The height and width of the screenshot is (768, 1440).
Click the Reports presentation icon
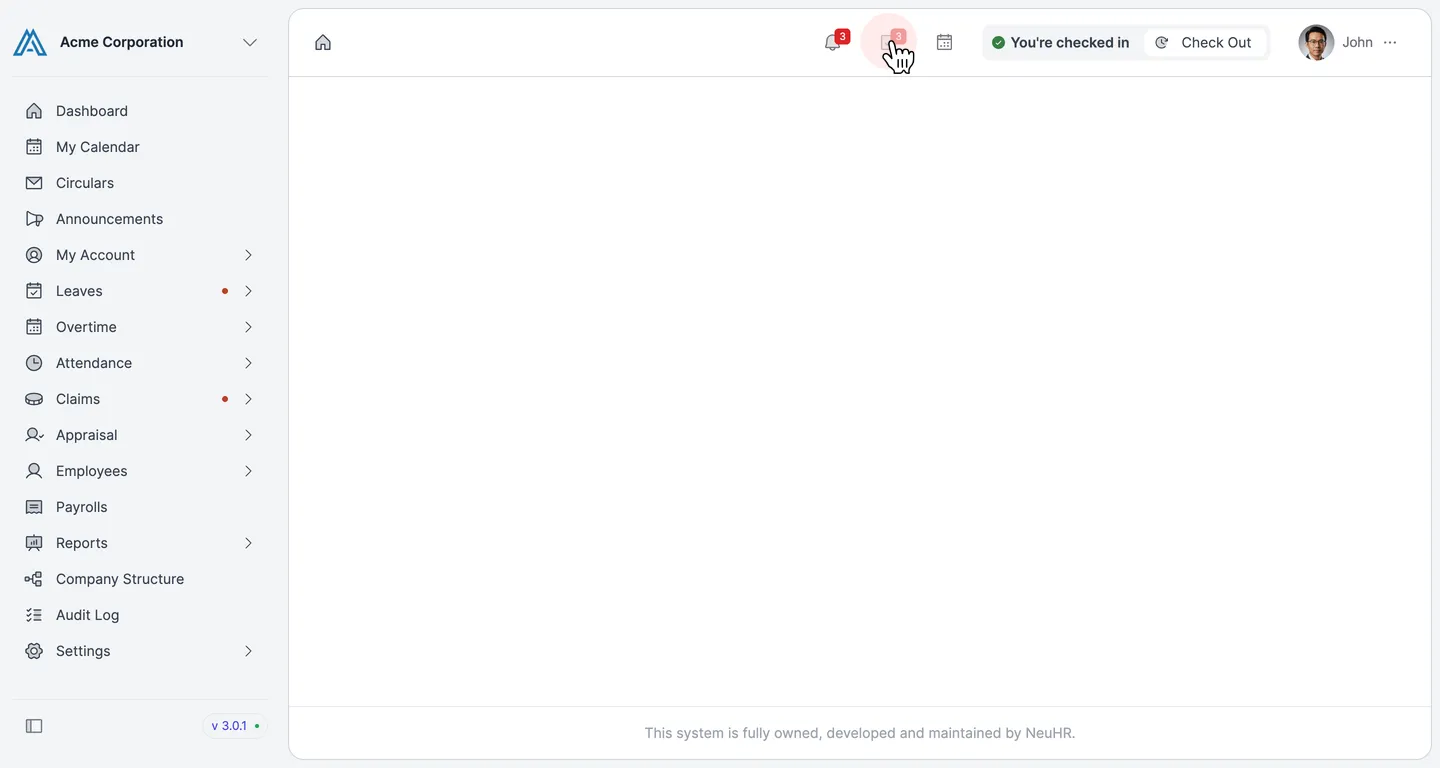coord(34,543)
